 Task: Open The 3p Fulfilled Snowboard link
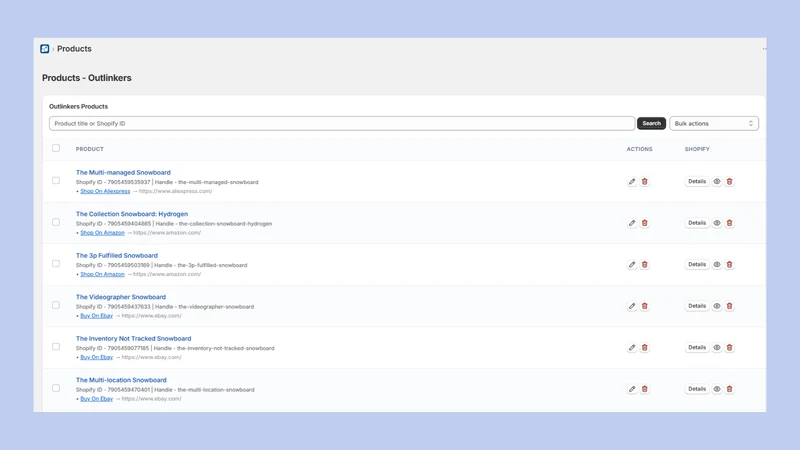tap(117, 256)
